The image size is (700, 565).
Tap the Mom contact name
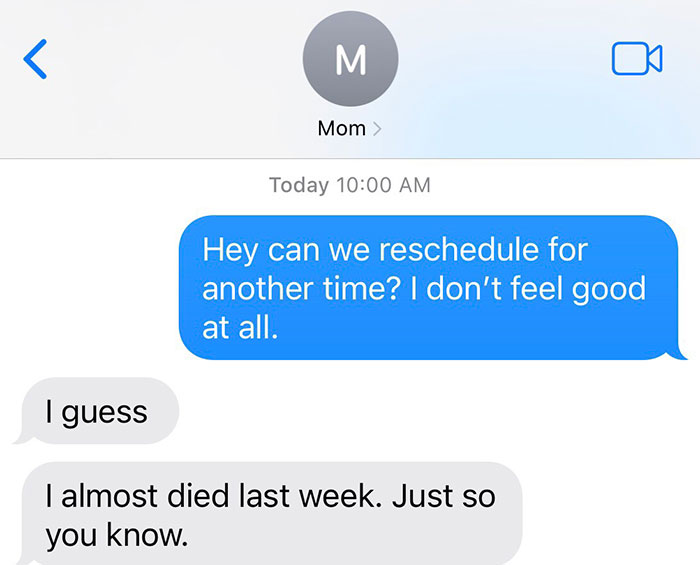(341, 129)
